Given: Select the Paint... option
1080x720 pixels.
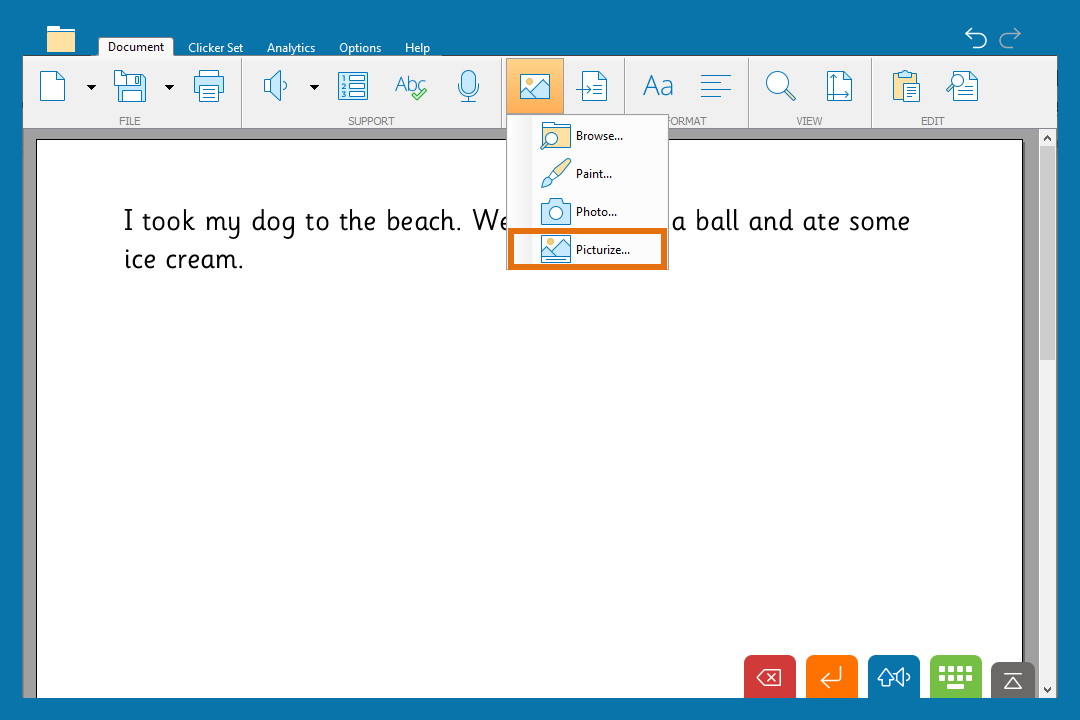Looking at the screenshot, I should click(587, 173).
